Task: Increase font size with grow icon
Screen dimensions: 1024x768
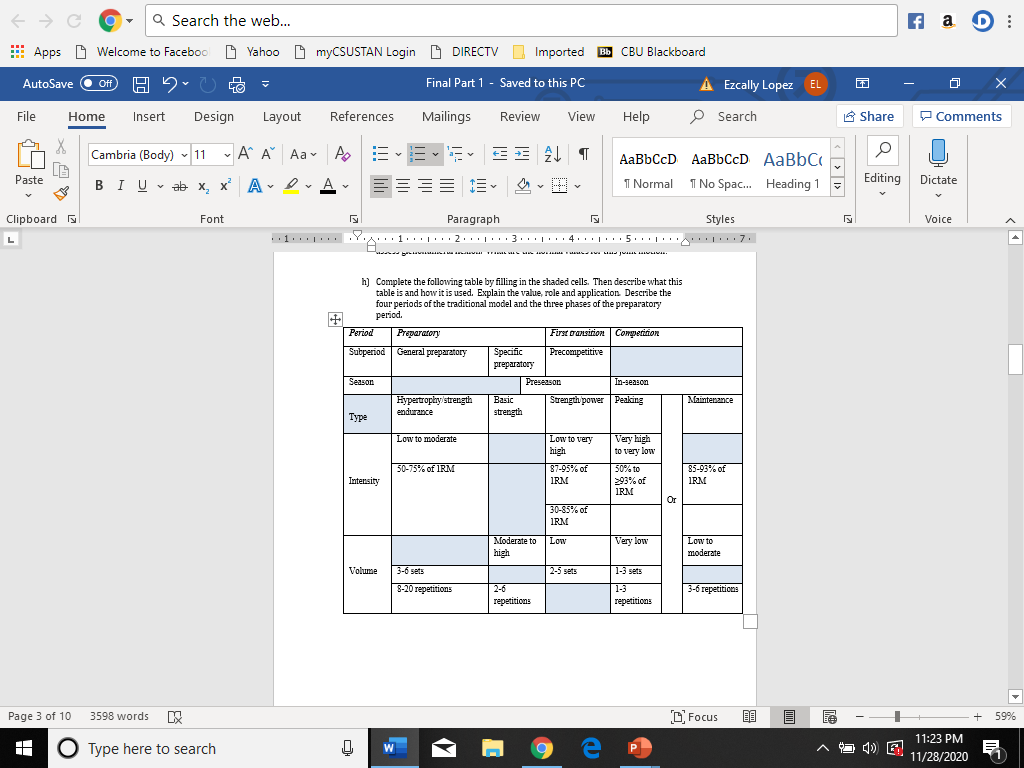Action: click(245, 154)
